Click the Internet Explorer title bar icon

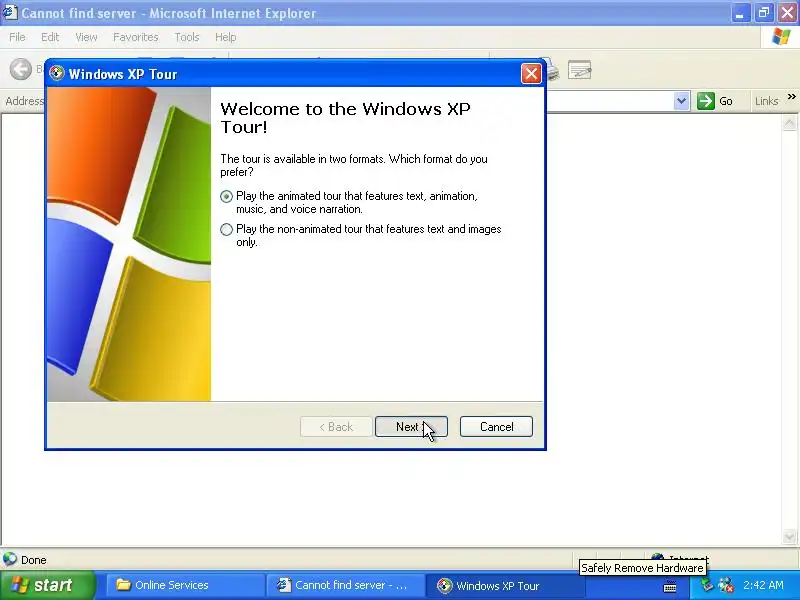pos(10,12)
